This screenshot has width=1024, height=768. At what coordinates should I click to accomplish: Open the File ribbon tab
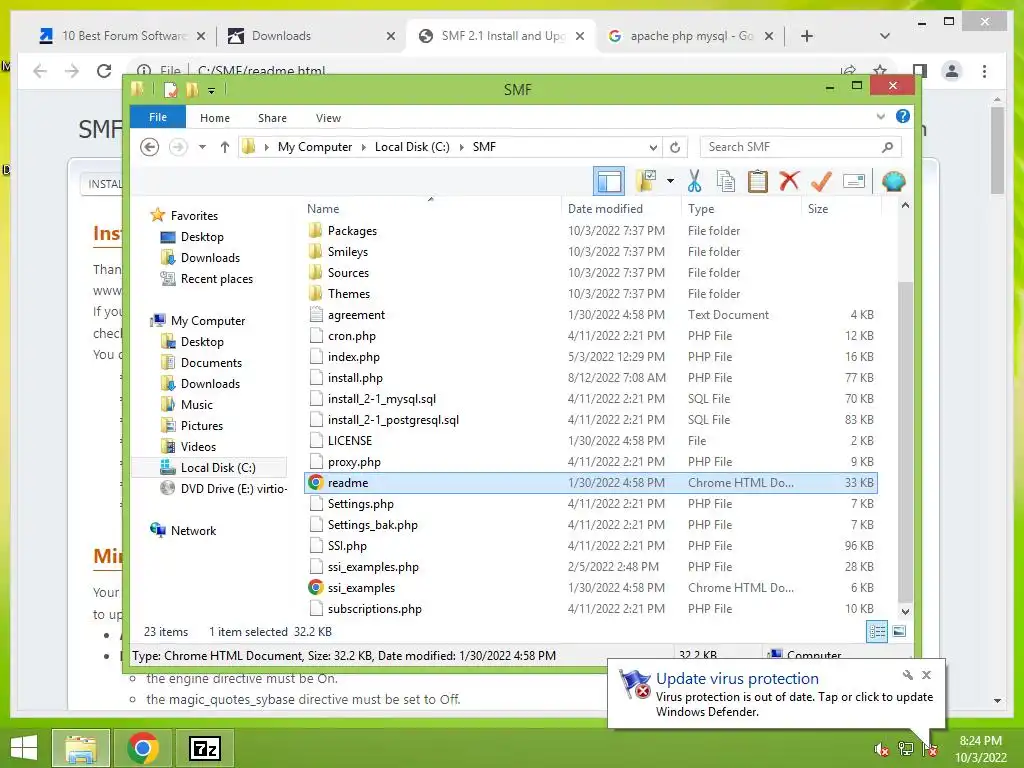[x=158, y=117]
